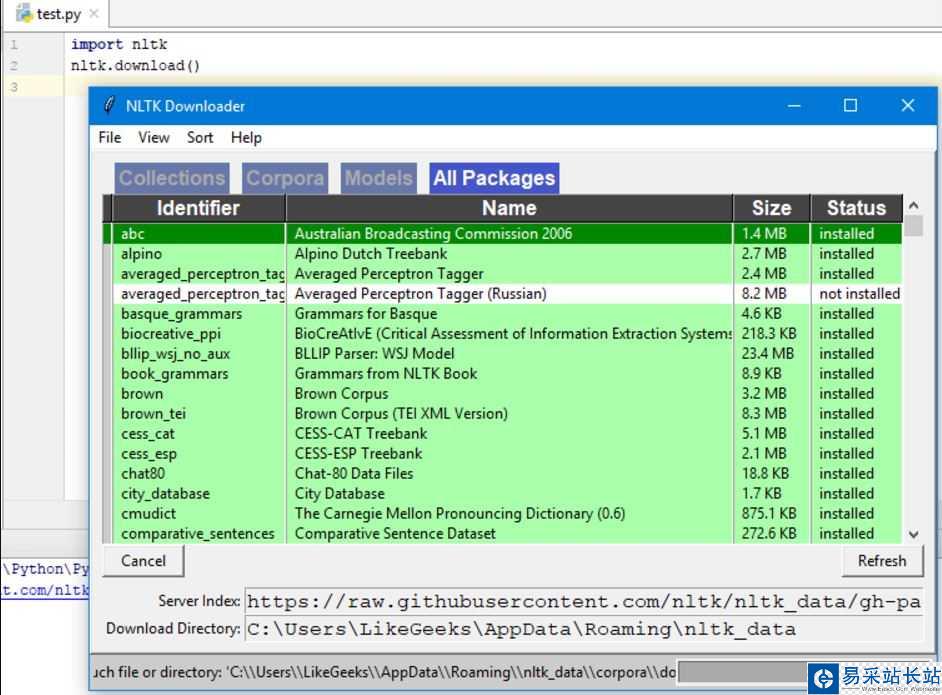Click line number 3 in editor gutter

(x=14, y=87)
